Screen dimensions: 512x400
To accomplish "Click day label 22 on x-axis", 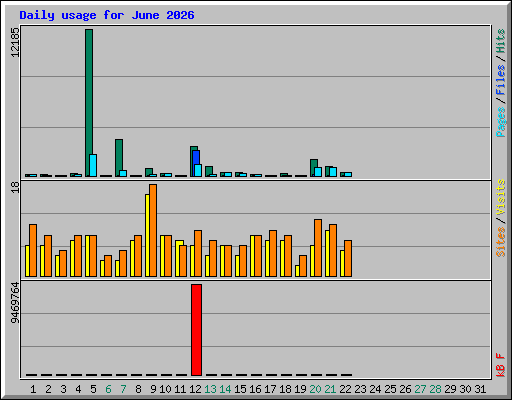I will click(345, 389).
